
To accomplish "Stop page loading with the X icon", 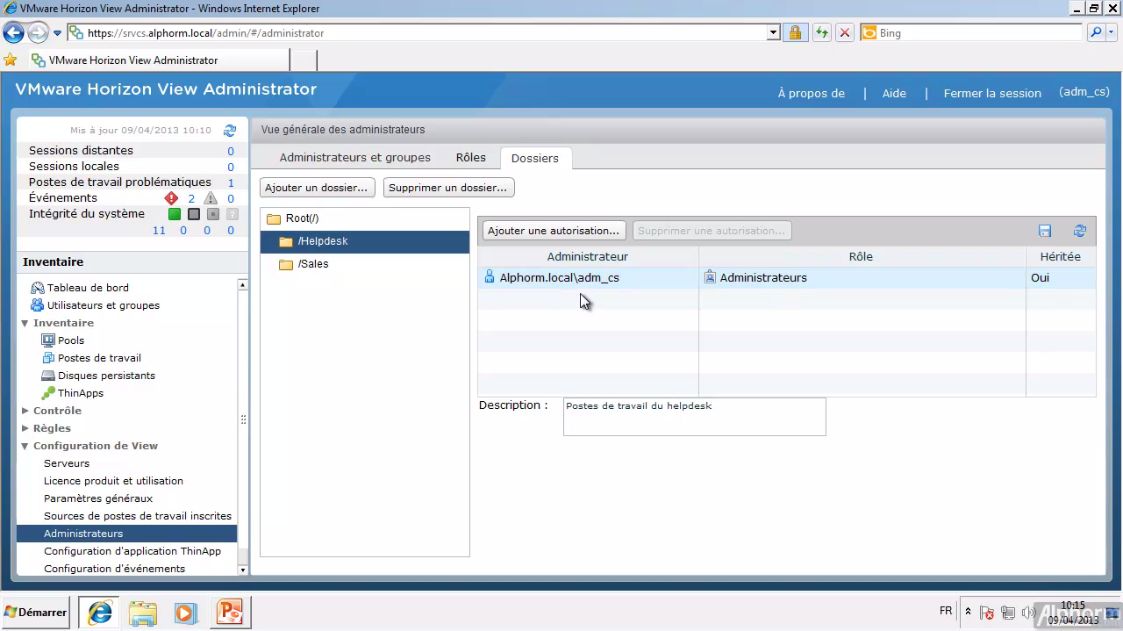I will click(845, 32).
